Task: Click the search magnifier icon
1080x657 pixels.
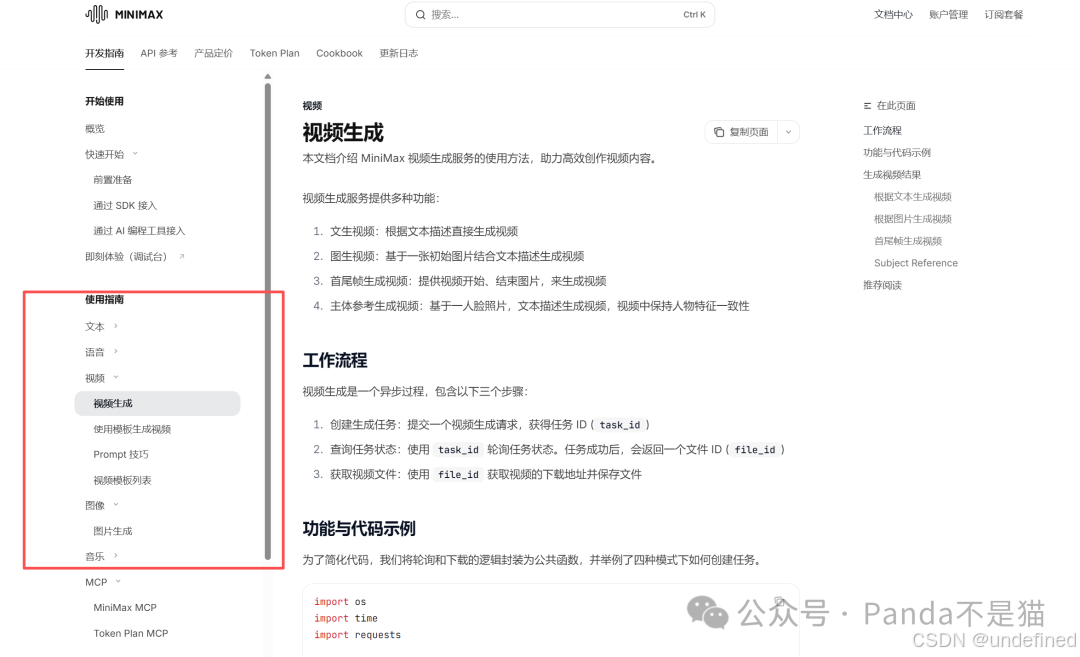Action: pos(421,15)
